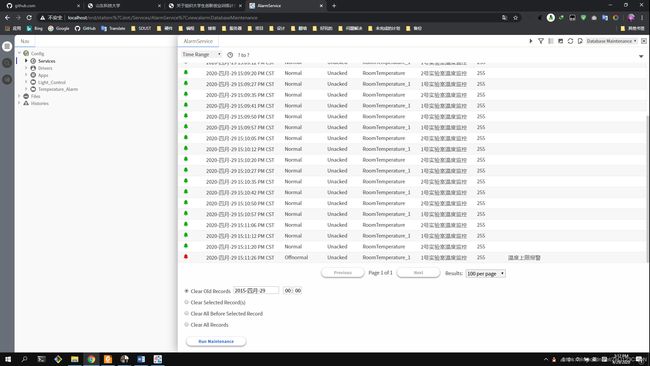
Task: Click the Previous page button
Action: click(x=343, y=273)
